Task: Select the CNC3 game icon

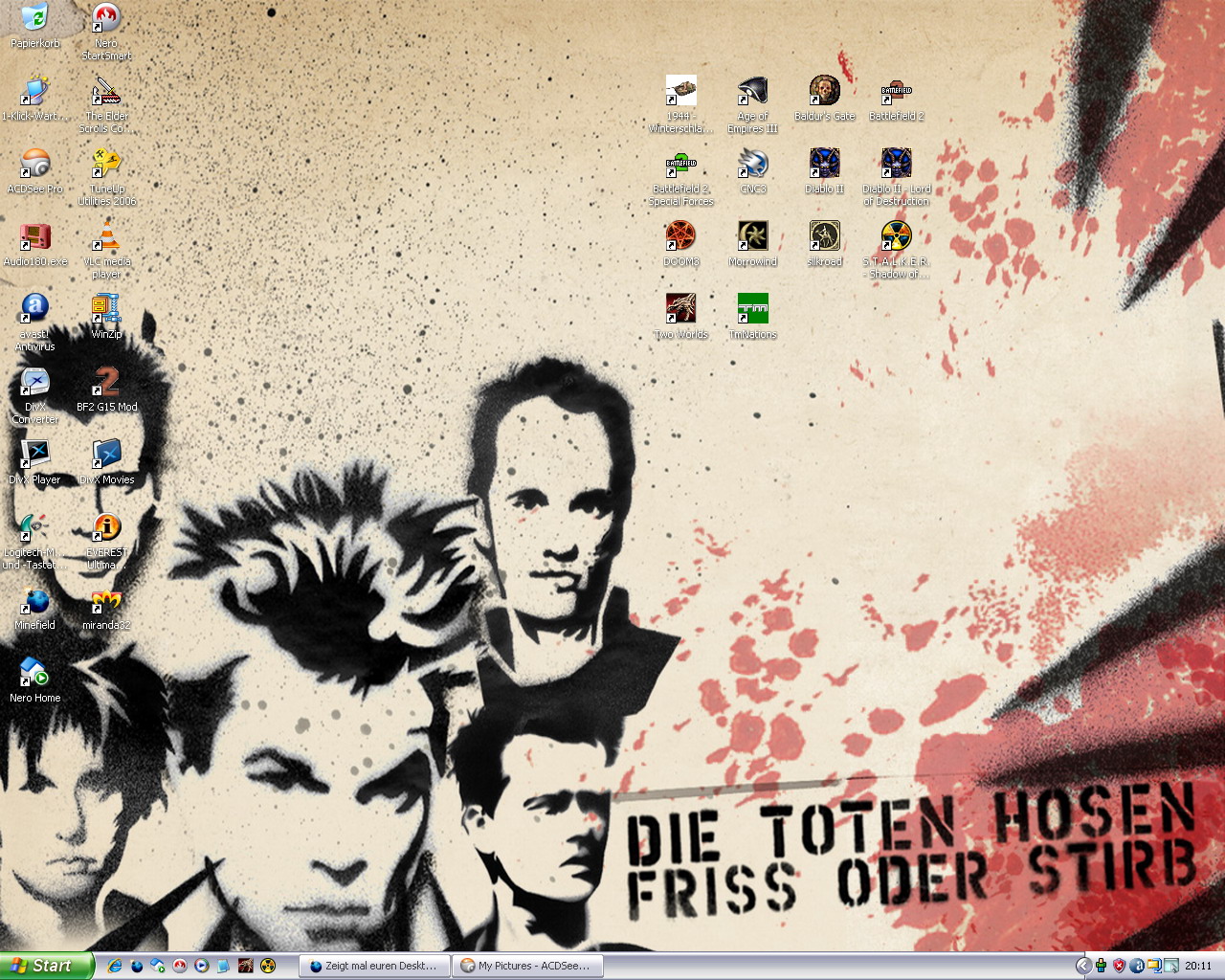Action: click(752, 171)
